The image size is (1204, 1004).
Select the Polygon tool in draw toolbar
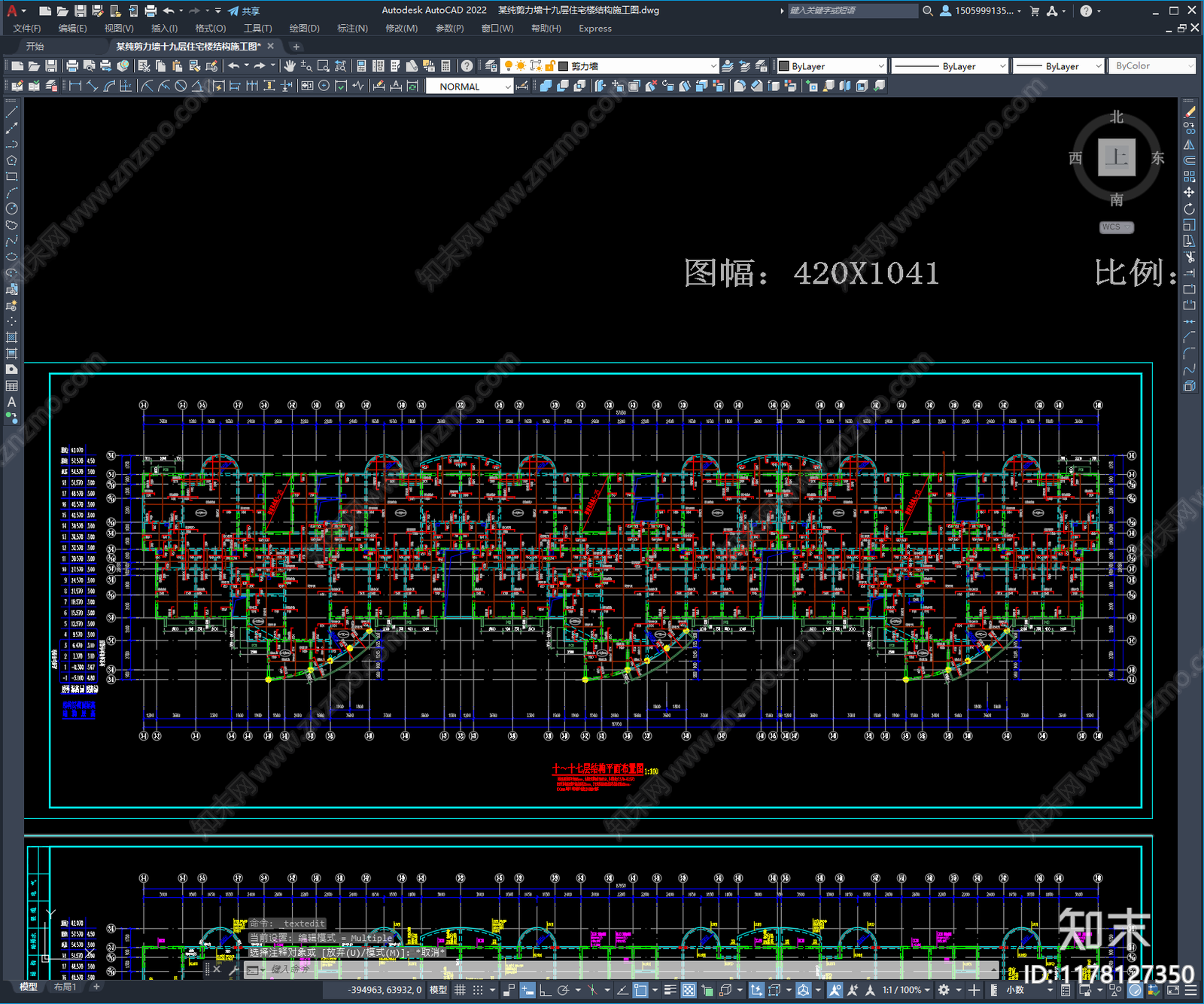[11, 160]
